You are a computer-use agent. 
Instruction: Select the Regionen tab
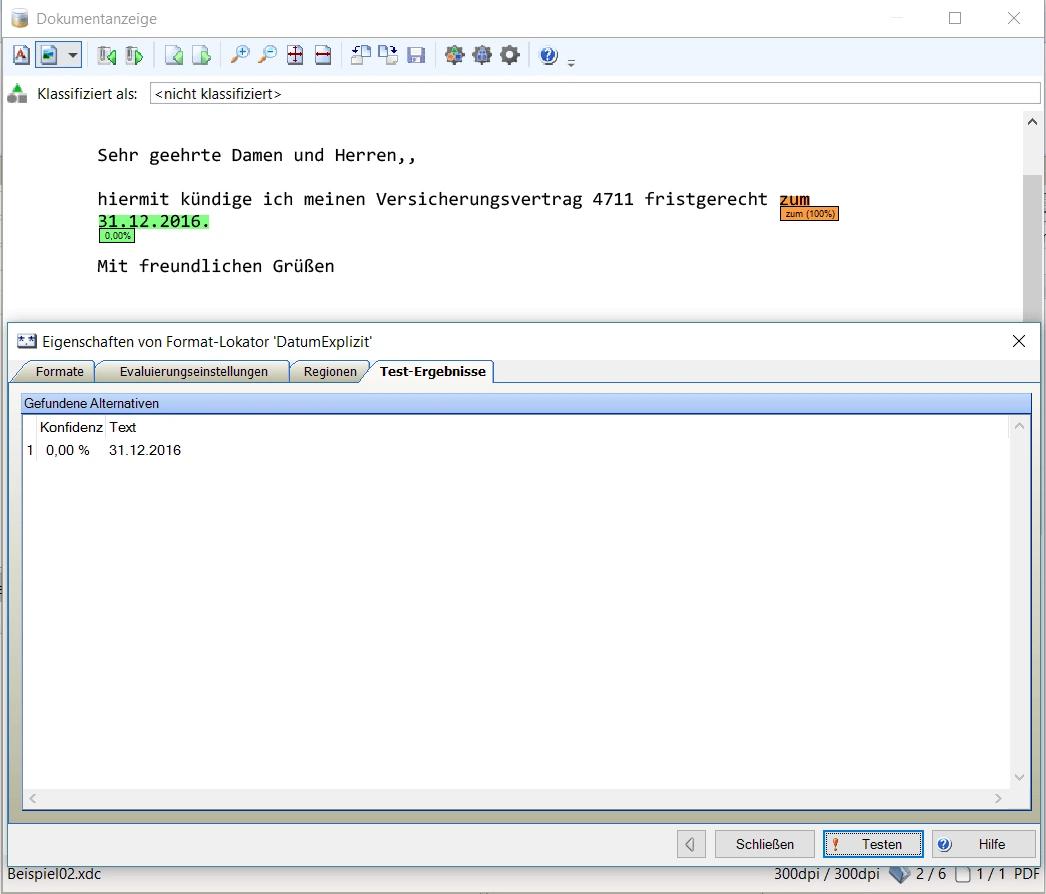[330, 372]
